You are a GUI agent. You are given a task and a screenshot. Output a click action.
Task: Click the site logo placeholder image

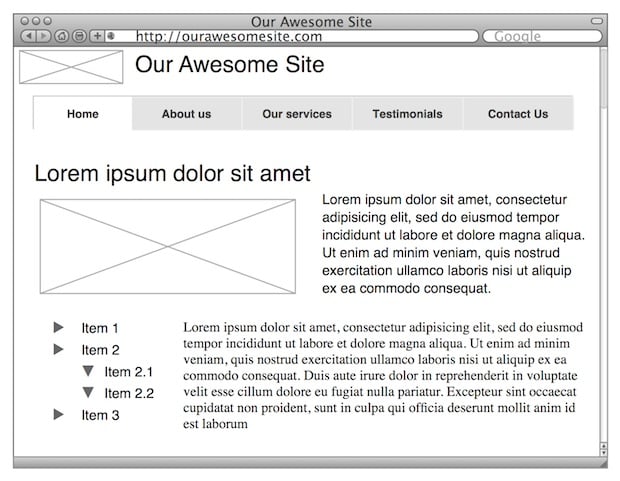pos(71,67)
